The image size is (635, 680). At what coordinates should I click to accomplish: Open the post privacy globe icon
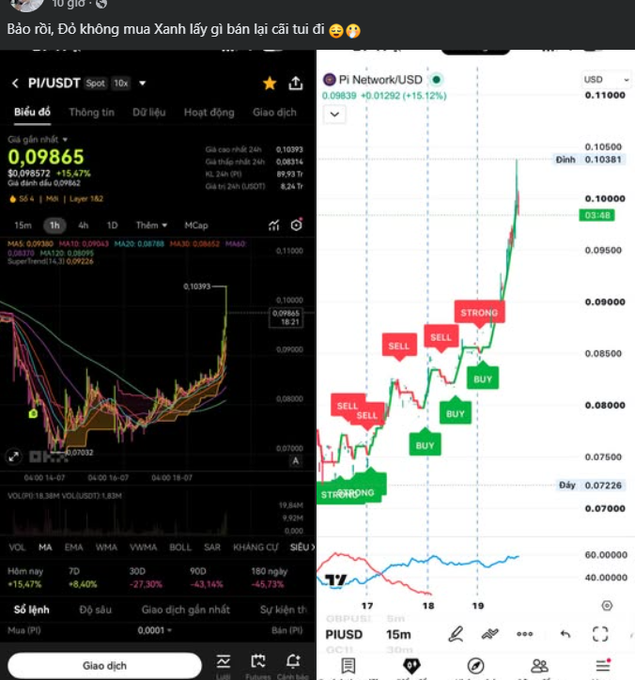(x=101, y=4)
